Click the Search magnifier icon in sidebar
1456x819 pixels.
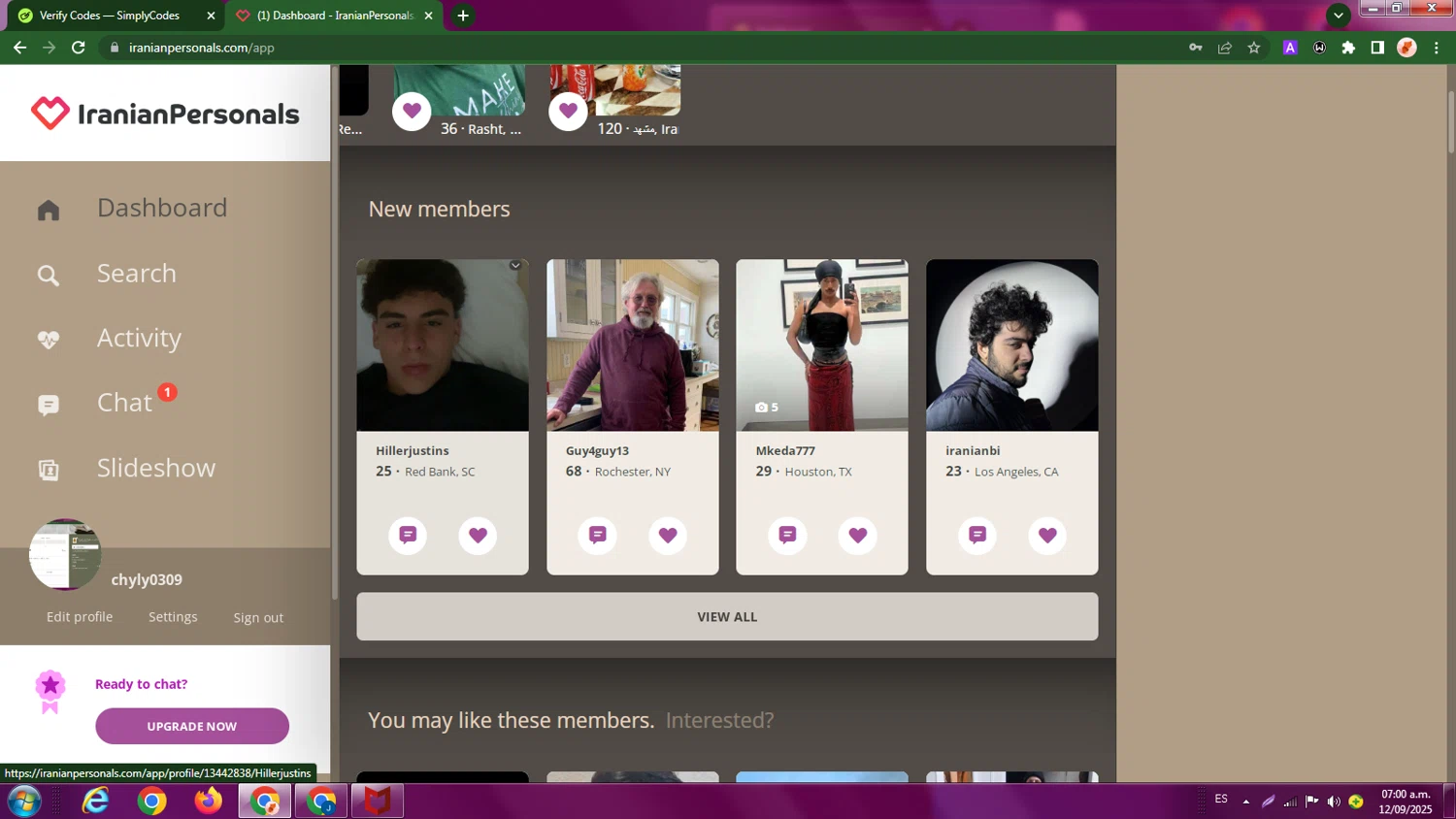pos(49,276)
